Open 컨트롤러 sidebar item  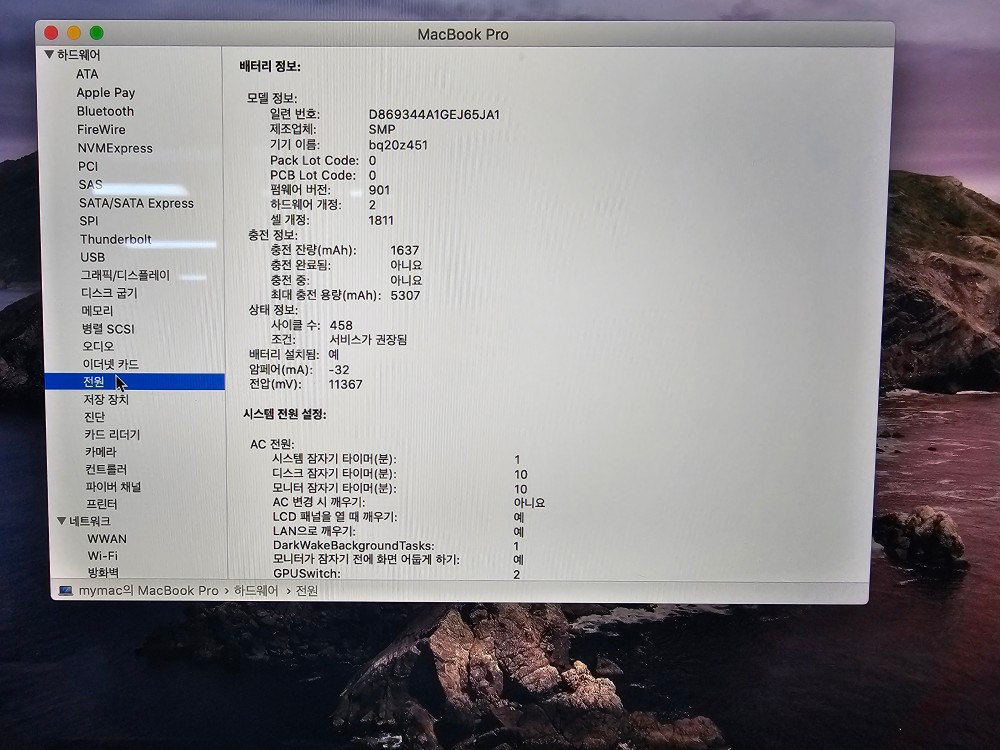(106, 469)
